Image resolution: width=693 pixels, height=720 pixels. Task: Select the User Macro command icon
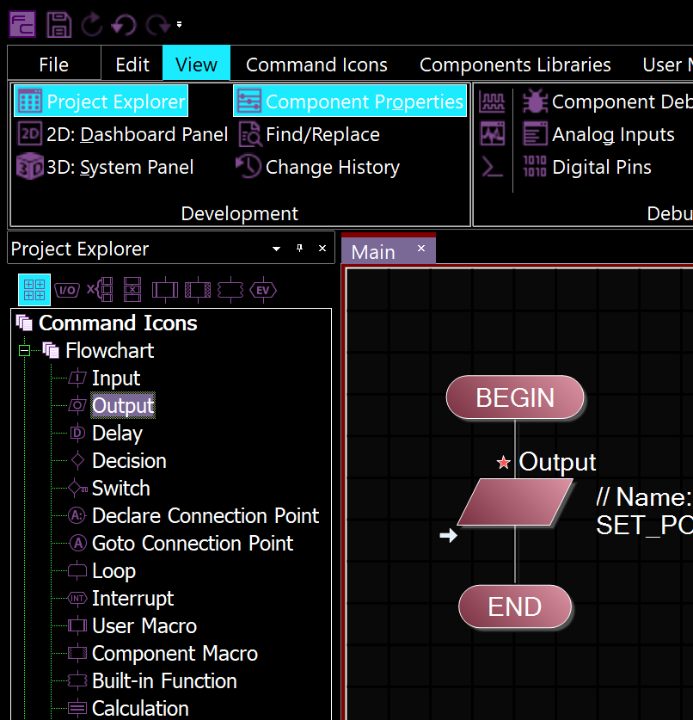(144, 626)
